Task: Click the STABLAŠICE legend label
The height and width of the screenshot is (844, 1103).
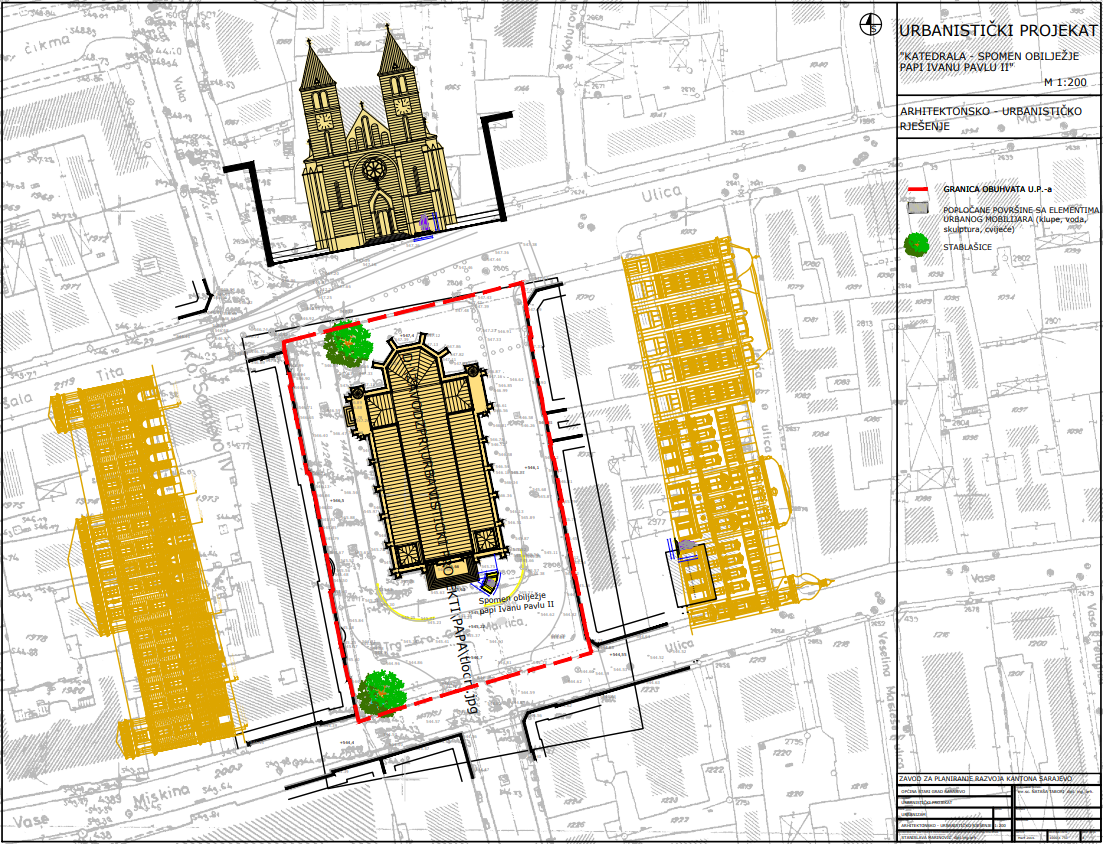Action: click(x=966, y=246)
